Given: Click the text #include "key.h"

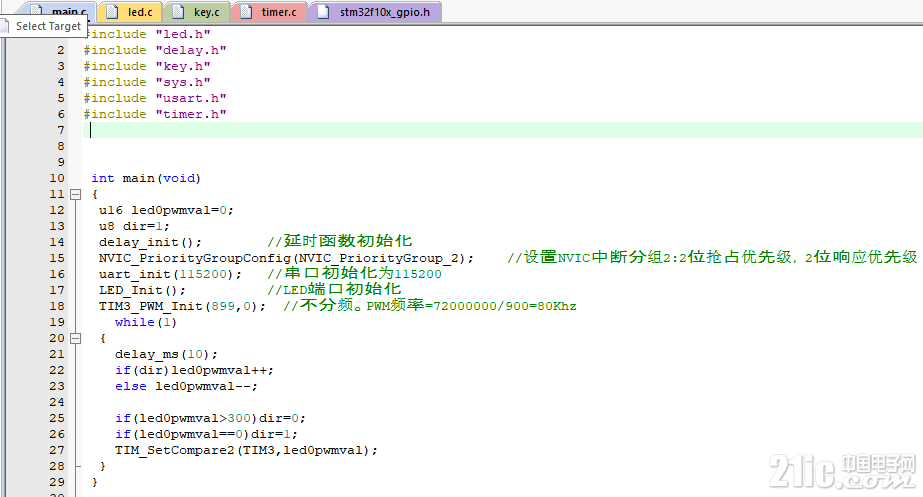Looking at the screenshot, I should click(x=147, y=66).
